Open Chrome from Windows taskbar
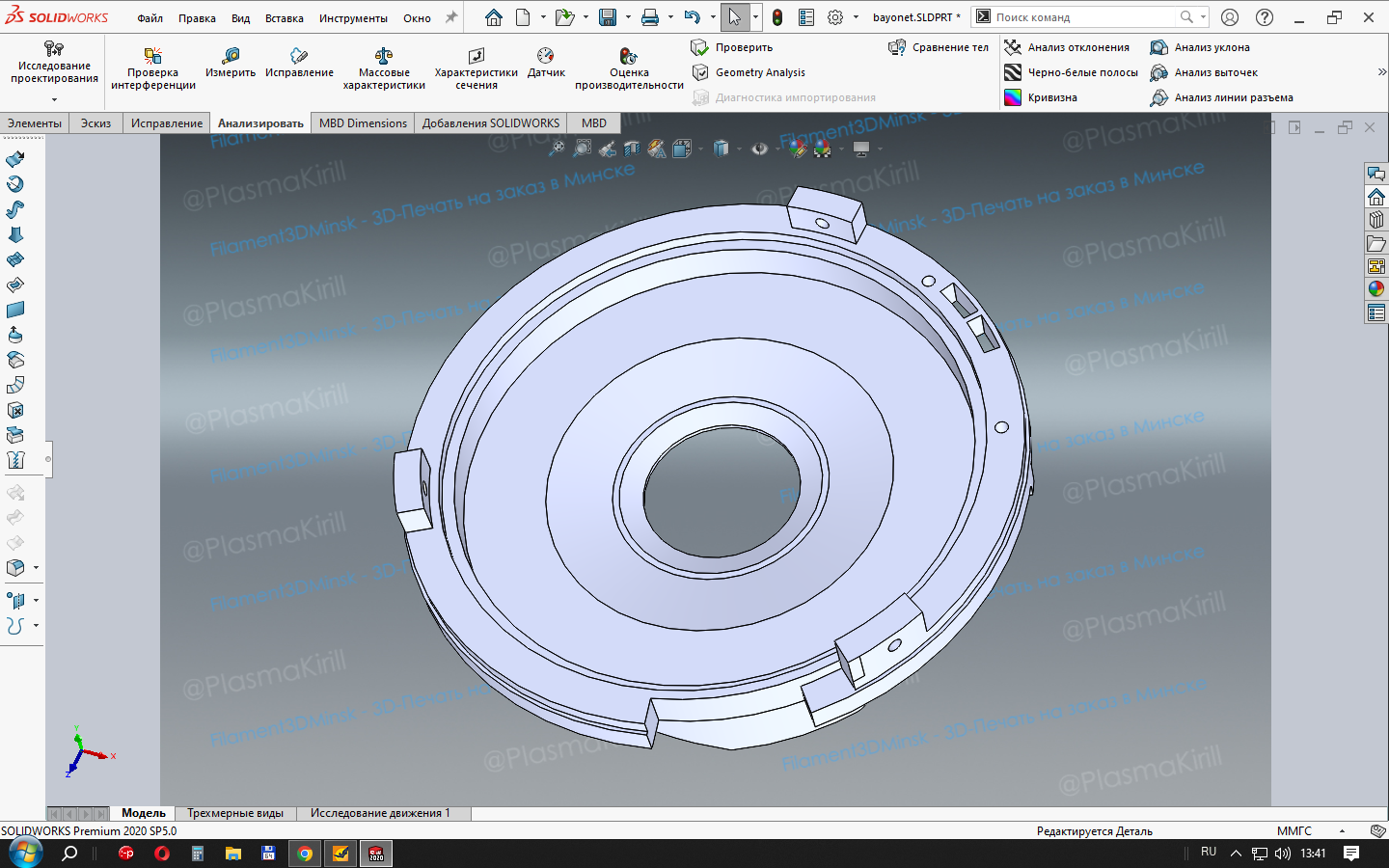Image resolution: width=1389 pixels, height=868 pixels. 305,854
